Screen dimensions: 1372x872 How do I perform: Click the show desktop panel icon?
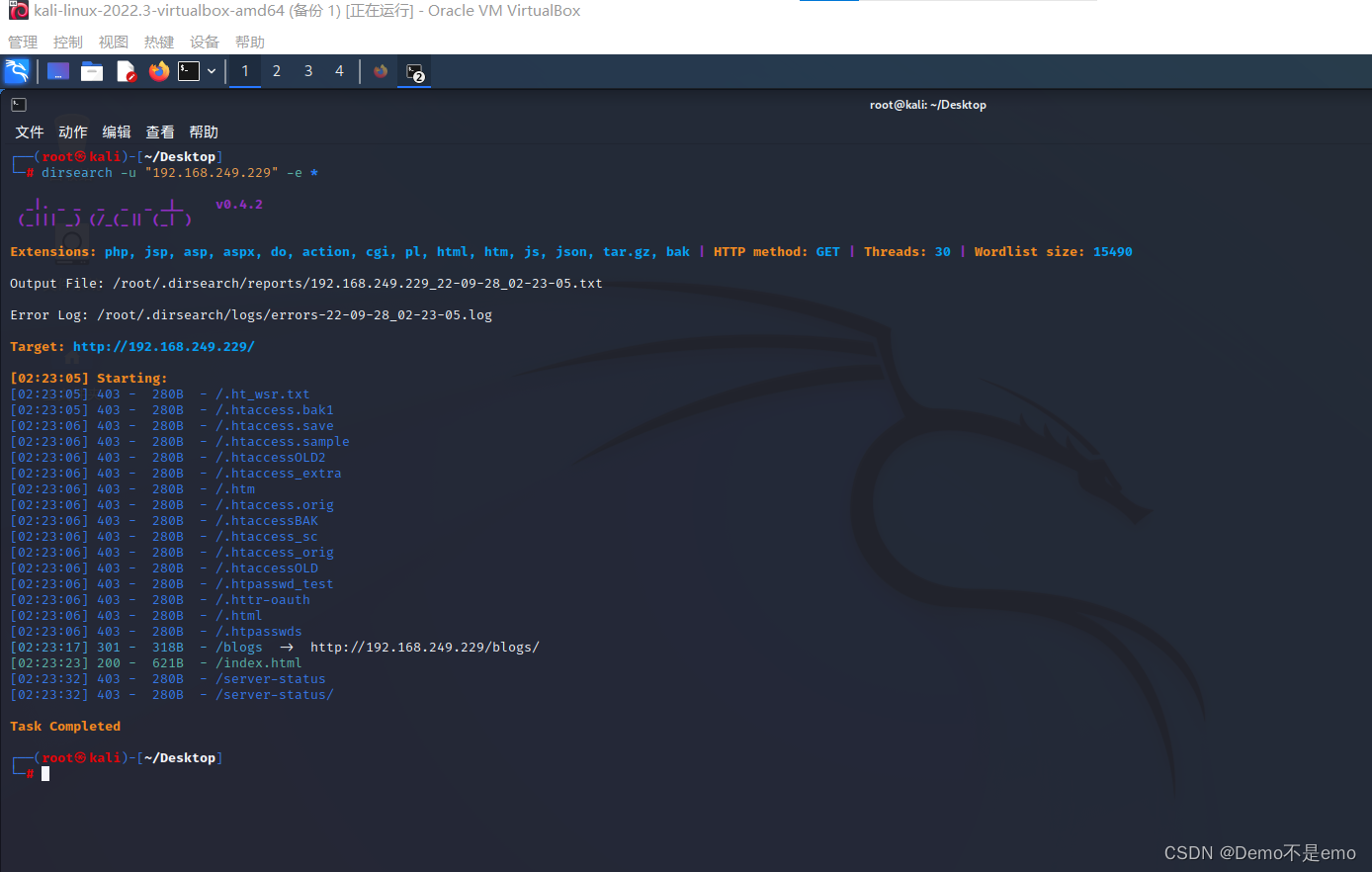point(58,71)
